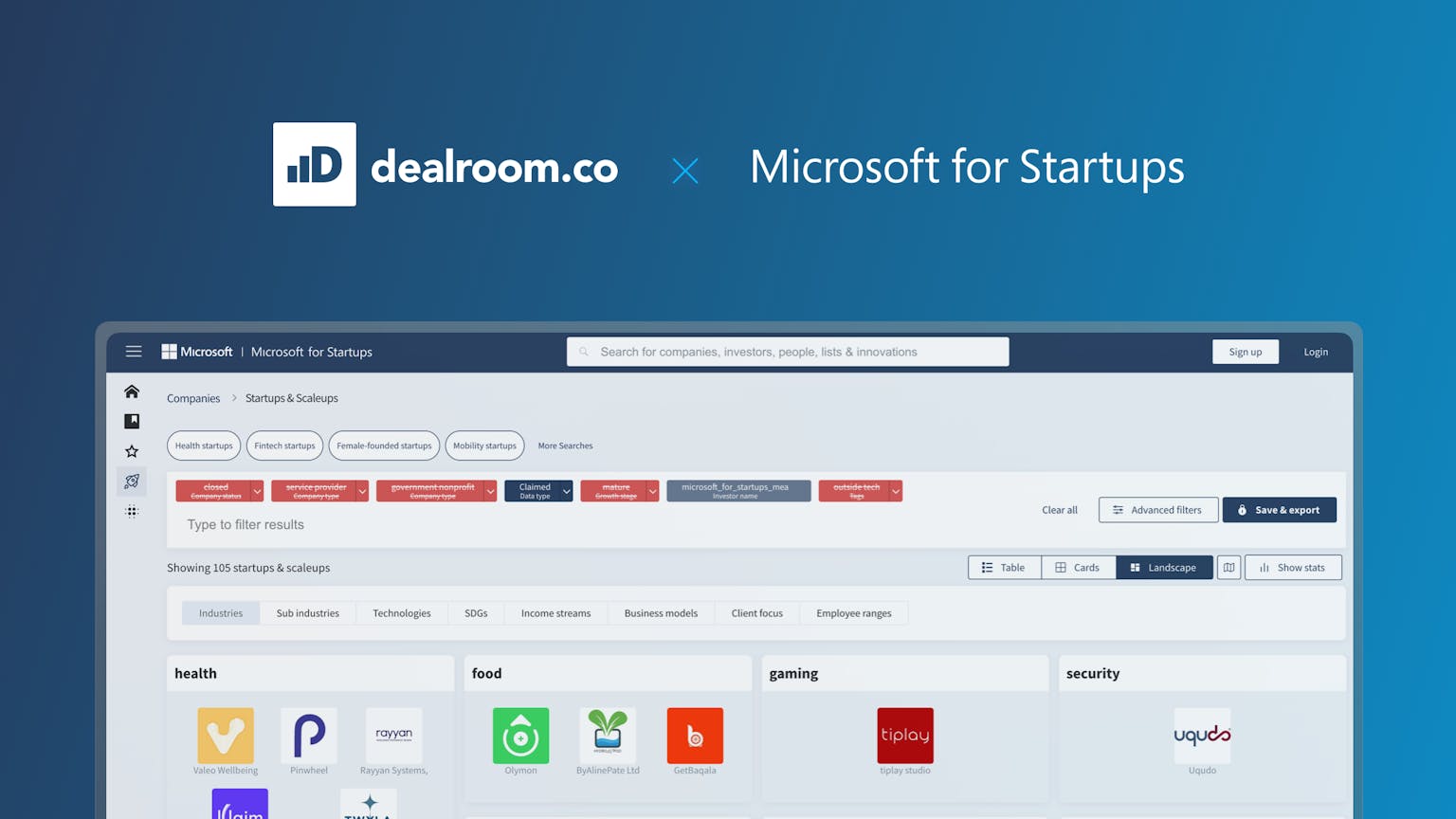
Task: Go to home via sidebar house icon
Action: (x=132, y=391)
